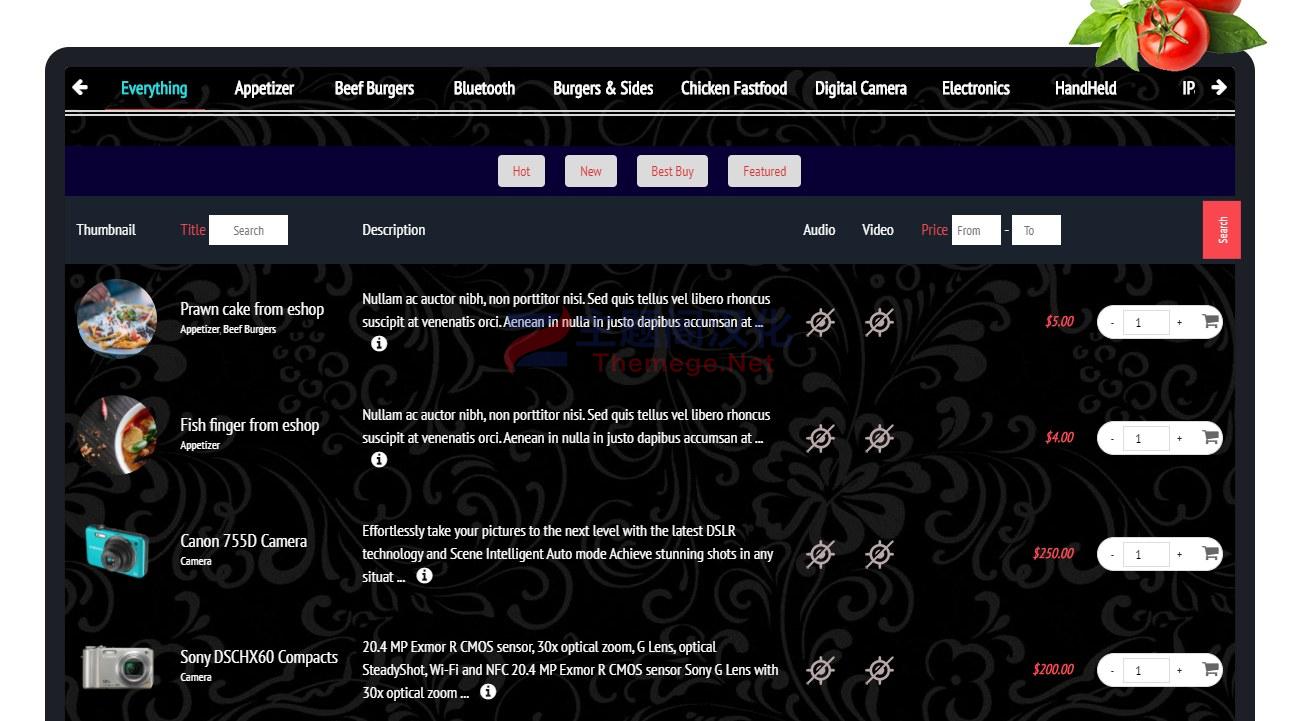
Task: Click the left arrow to scroll categories back
Action: [80, 88]
